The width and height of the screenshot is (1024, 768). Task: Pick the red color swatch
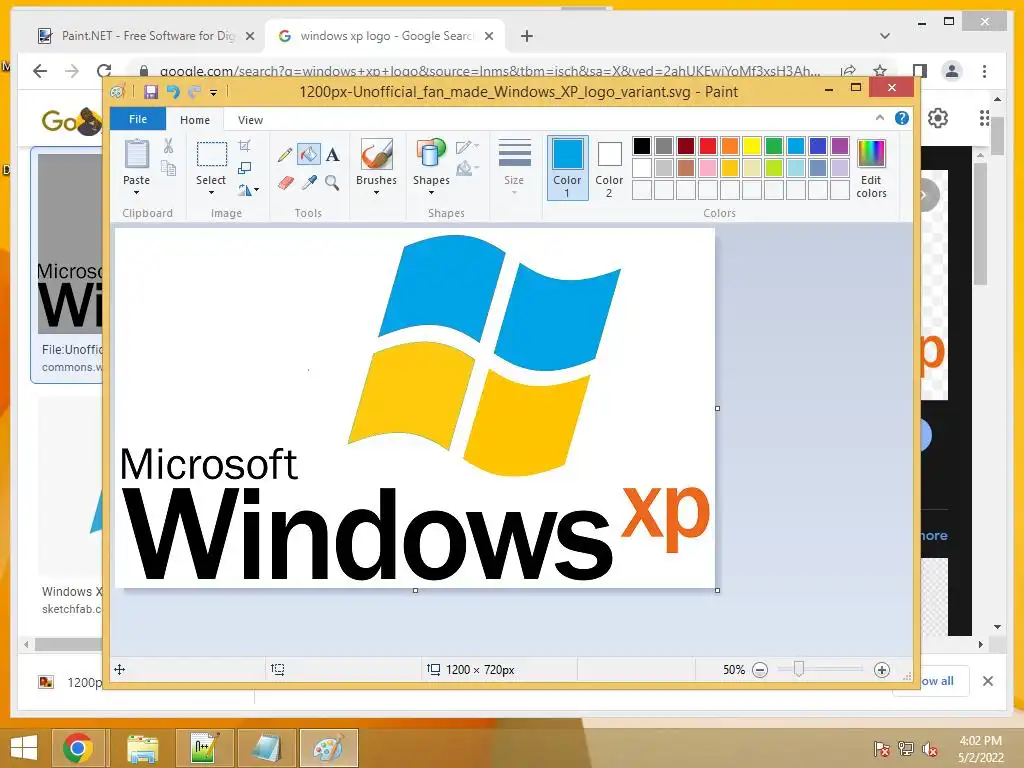pyautogui.click(x=708, y=146)
